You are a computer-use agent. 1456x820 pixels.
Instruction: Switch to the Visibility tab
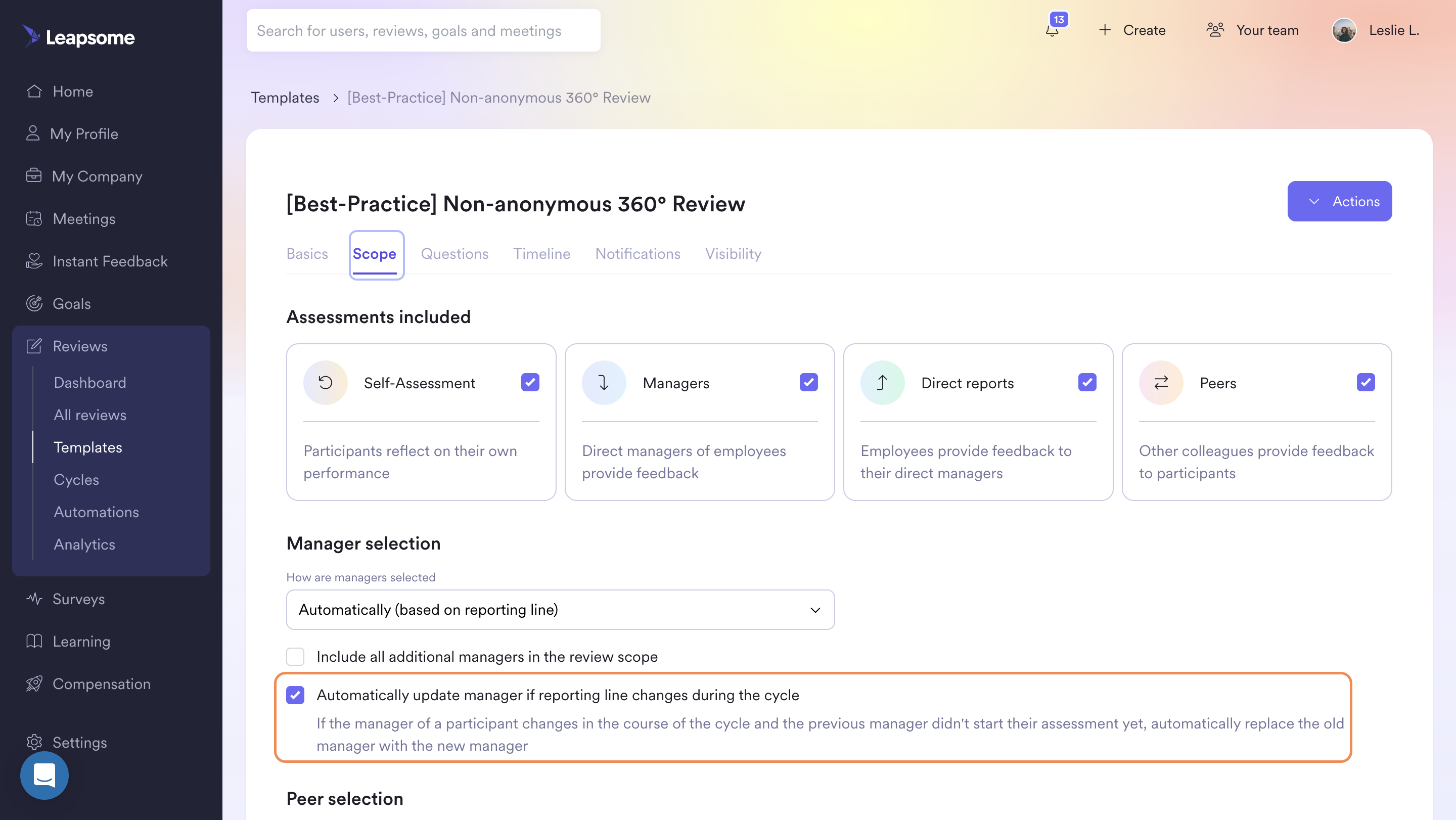pos(733,254)
